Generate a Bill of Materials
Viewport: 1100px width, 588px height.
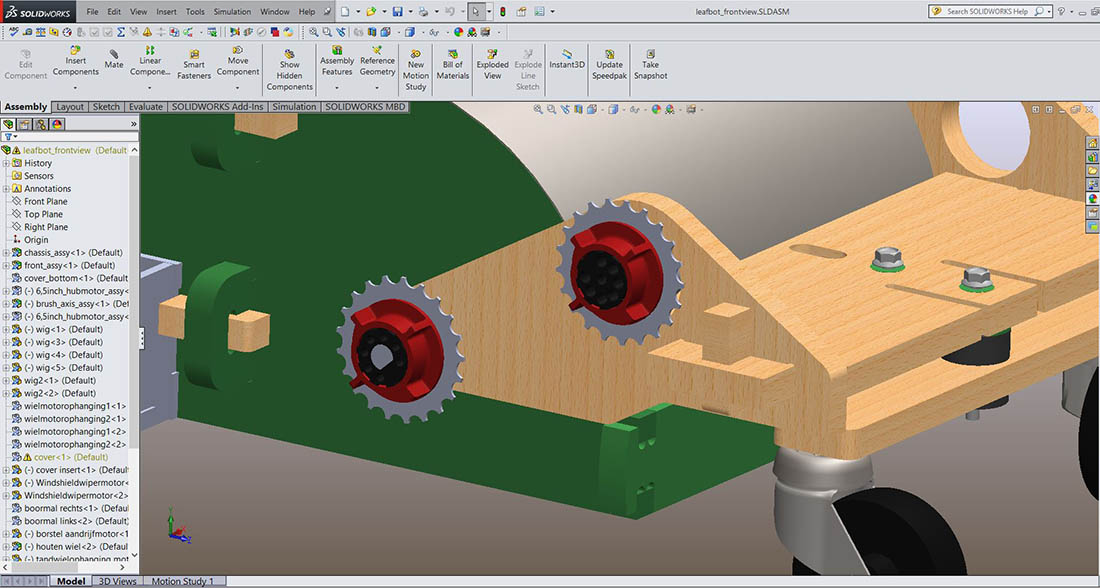tap(452, 65)
